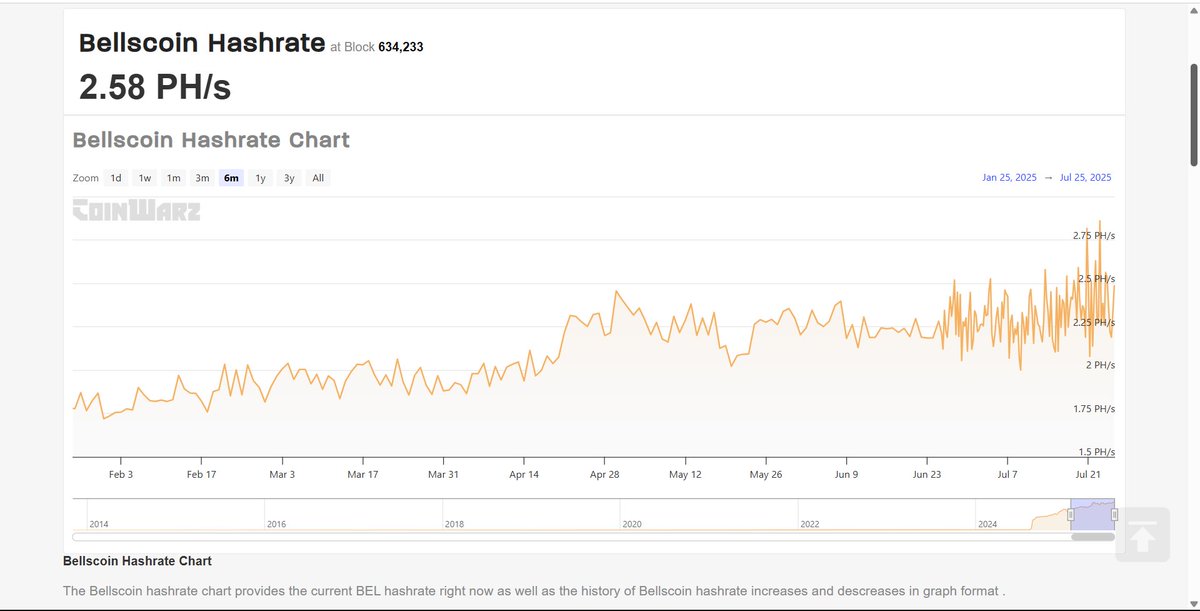Click the right handle of navigator range
1200x611 pixels.
[x=1114, y=514]
